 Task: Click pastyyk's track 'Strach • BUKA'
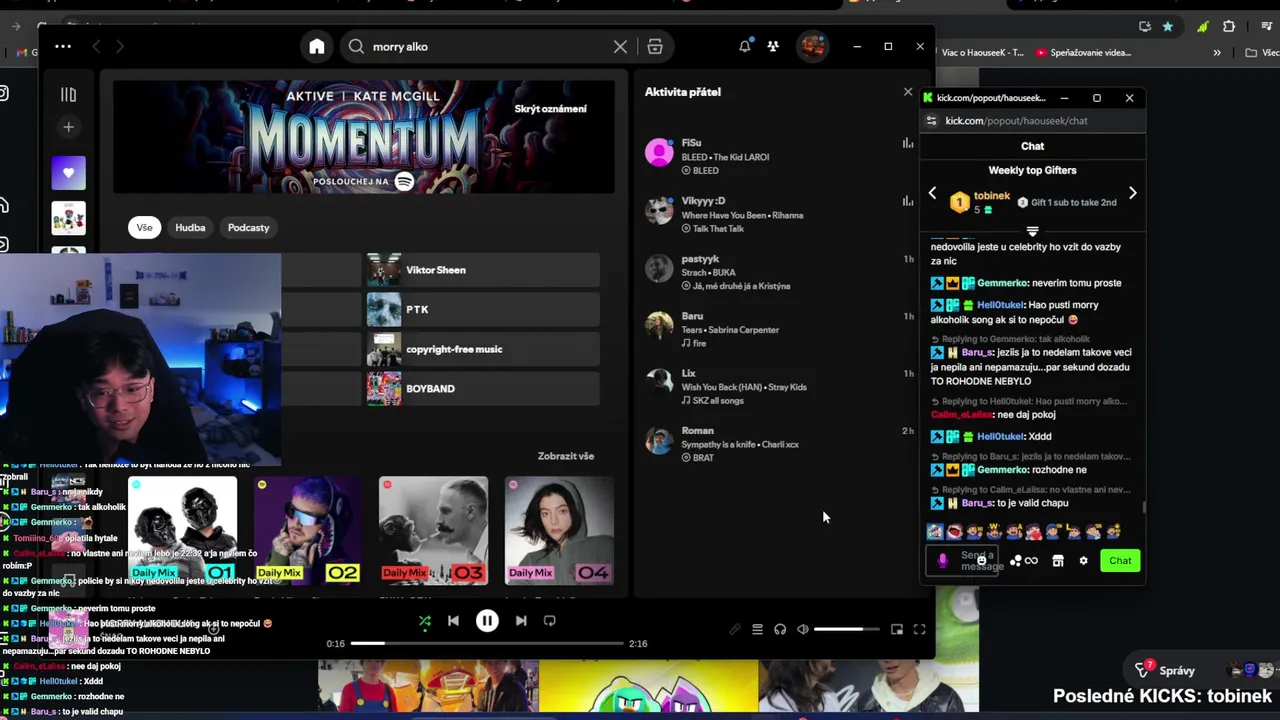[708, 272]
